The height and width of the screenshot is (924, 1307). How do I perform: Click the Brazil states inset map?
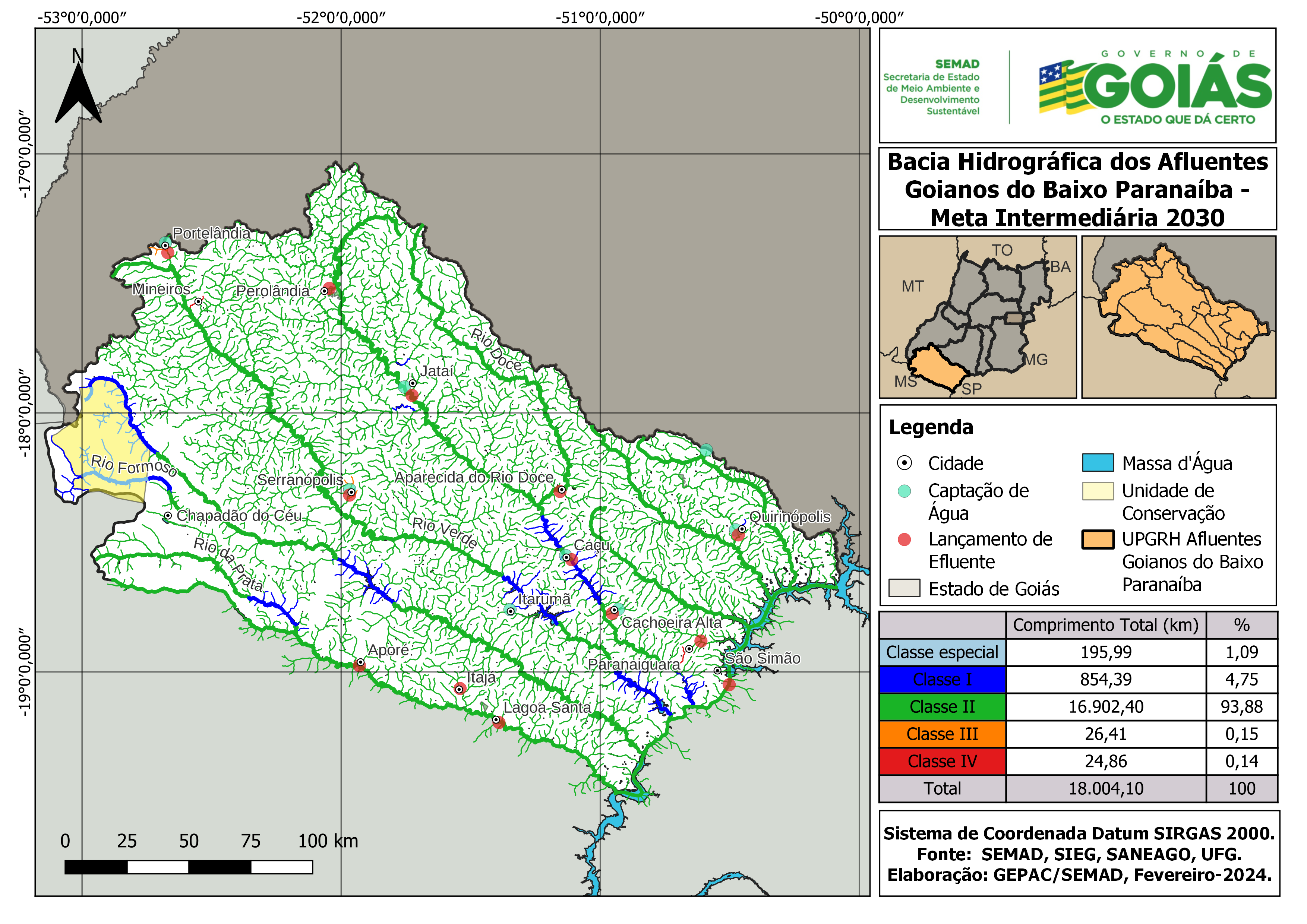978,317
